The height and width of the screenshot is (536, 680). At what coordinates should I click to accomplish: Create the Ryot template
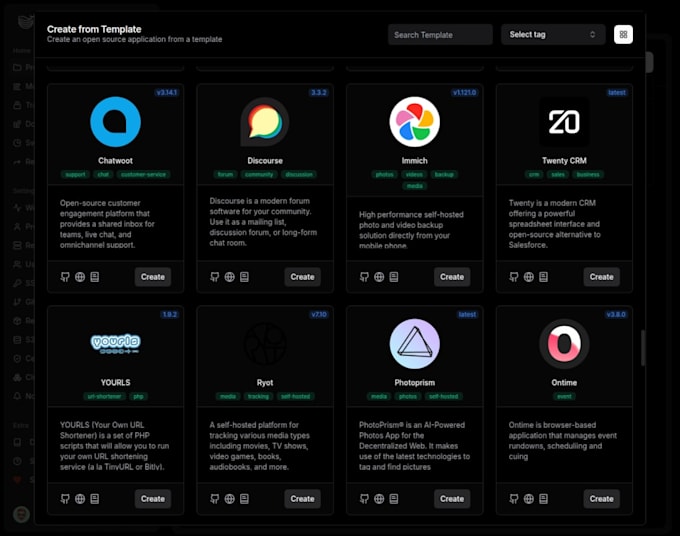coord(302,499)
